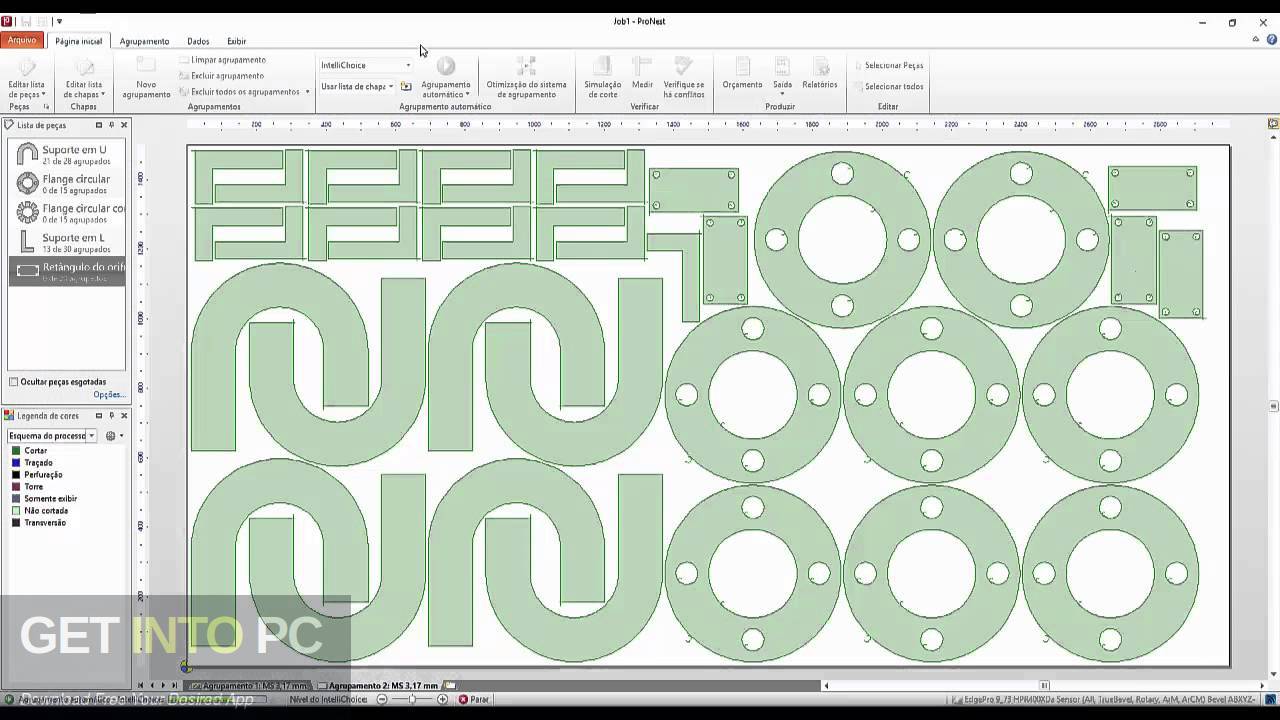Adjust the Nível do IntelliChoice slider
This screenshot has width=1280, height=720.
point(412,700)
